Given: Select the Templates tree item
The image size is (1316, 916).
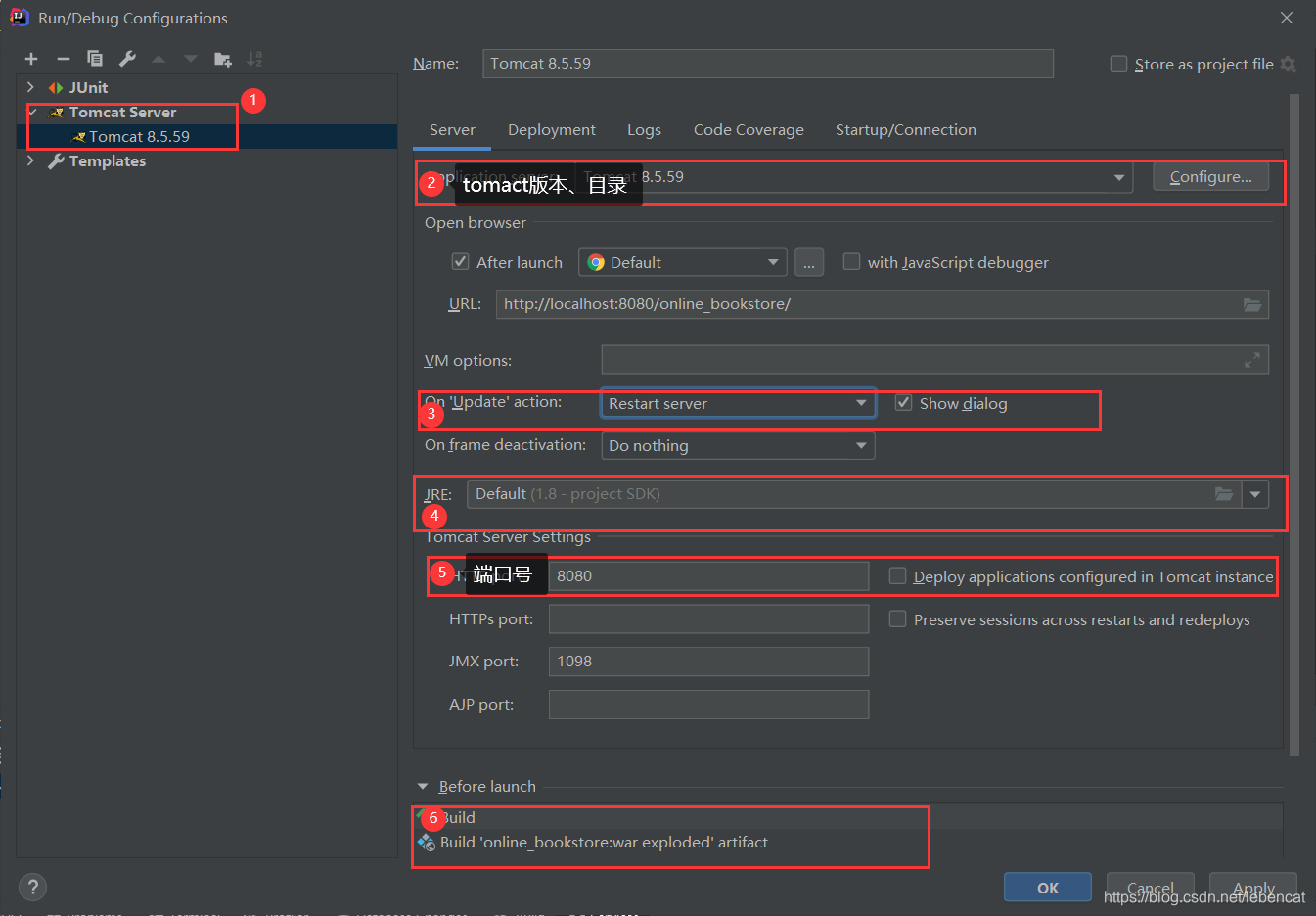Looking at the screenshot, I should tap(107, 160).
